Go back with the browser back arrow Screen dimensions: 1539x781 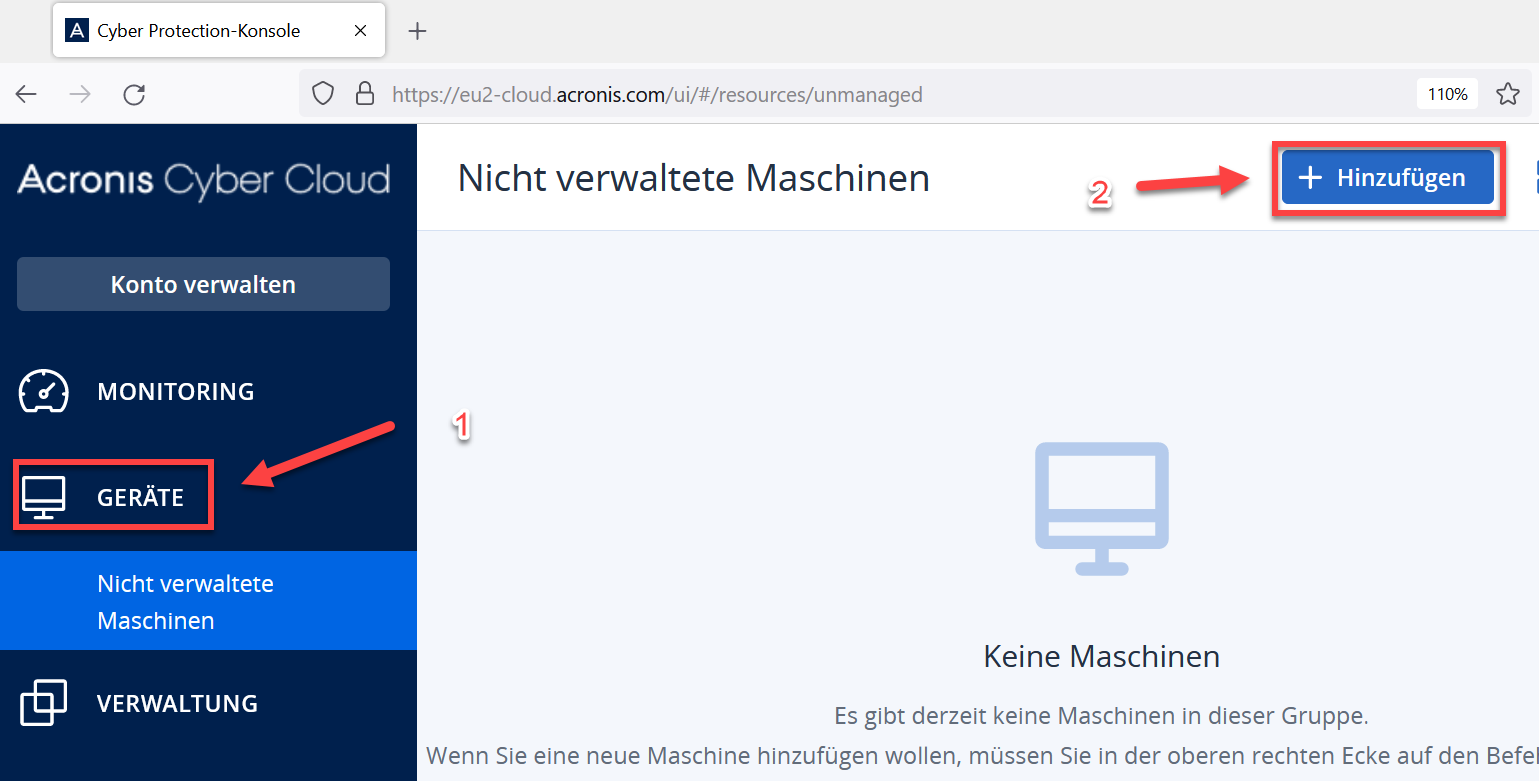coord(26,94)
